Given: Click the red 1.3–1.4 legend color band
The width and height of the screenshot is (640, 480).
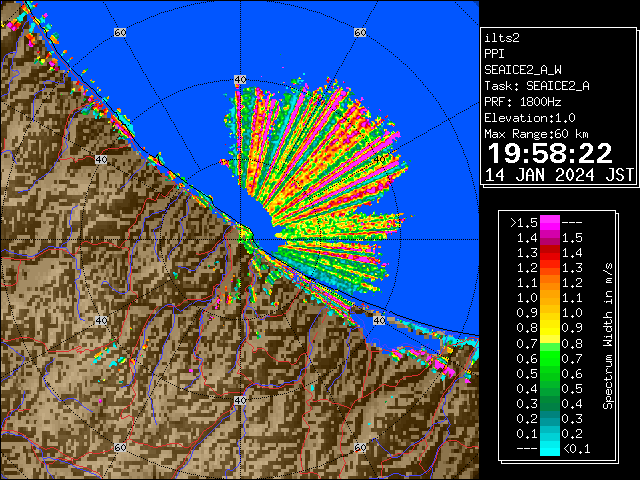Looking at the screenshot, I should pyautogui.click(x=550, y=253).
